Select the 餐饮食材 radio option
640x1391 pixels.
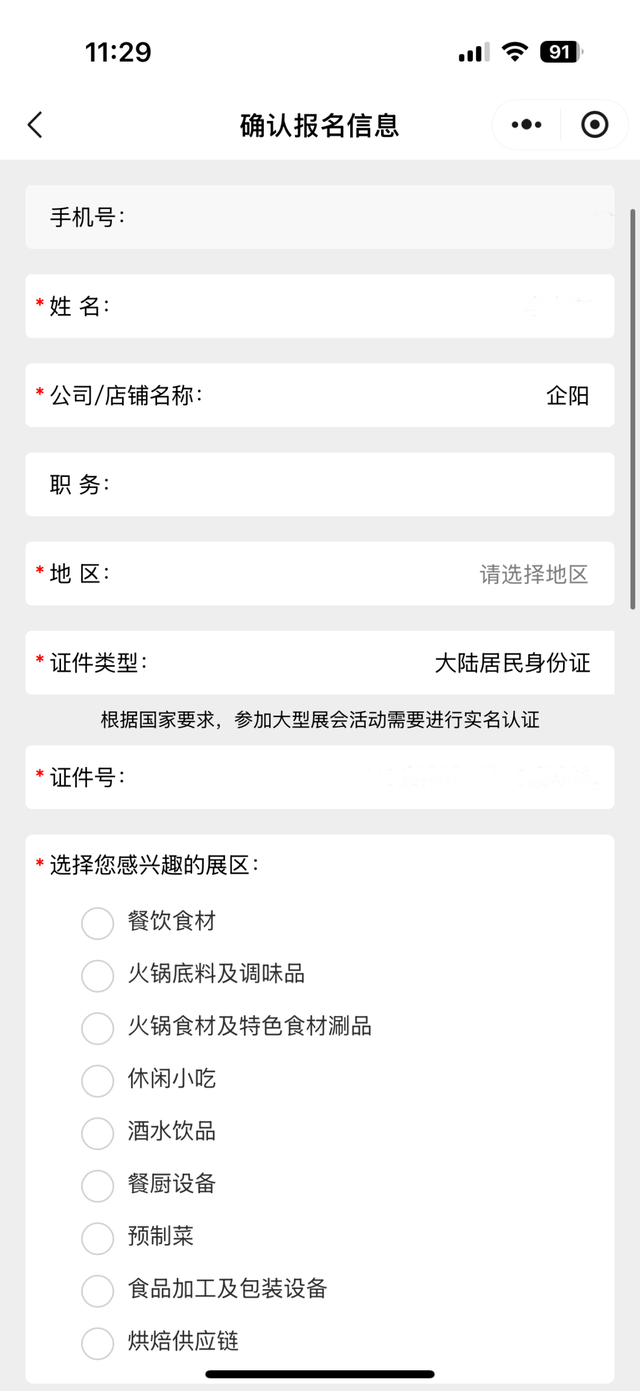(x=98, y=923)
